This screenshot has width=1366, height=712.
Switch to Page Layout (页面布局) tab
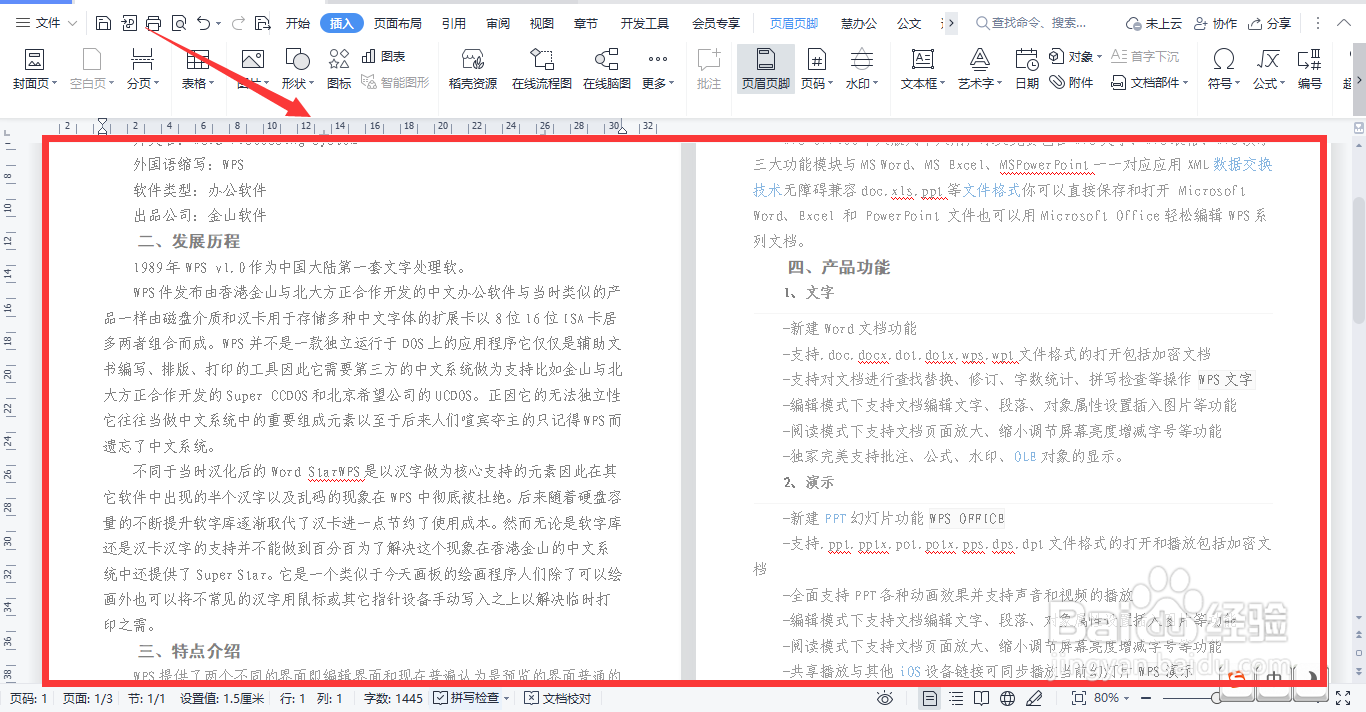coord(397,23)
